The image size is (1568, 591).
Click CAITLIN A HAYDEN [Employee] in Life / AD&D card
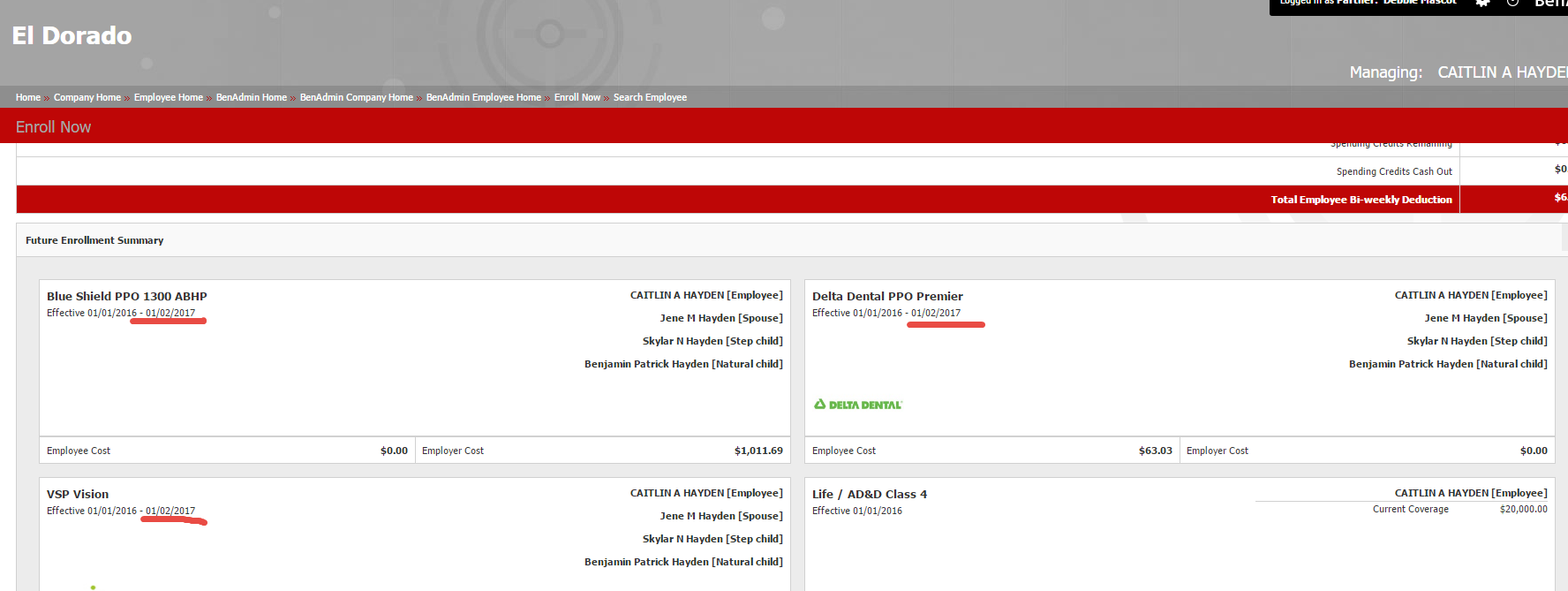point(1471,493)
